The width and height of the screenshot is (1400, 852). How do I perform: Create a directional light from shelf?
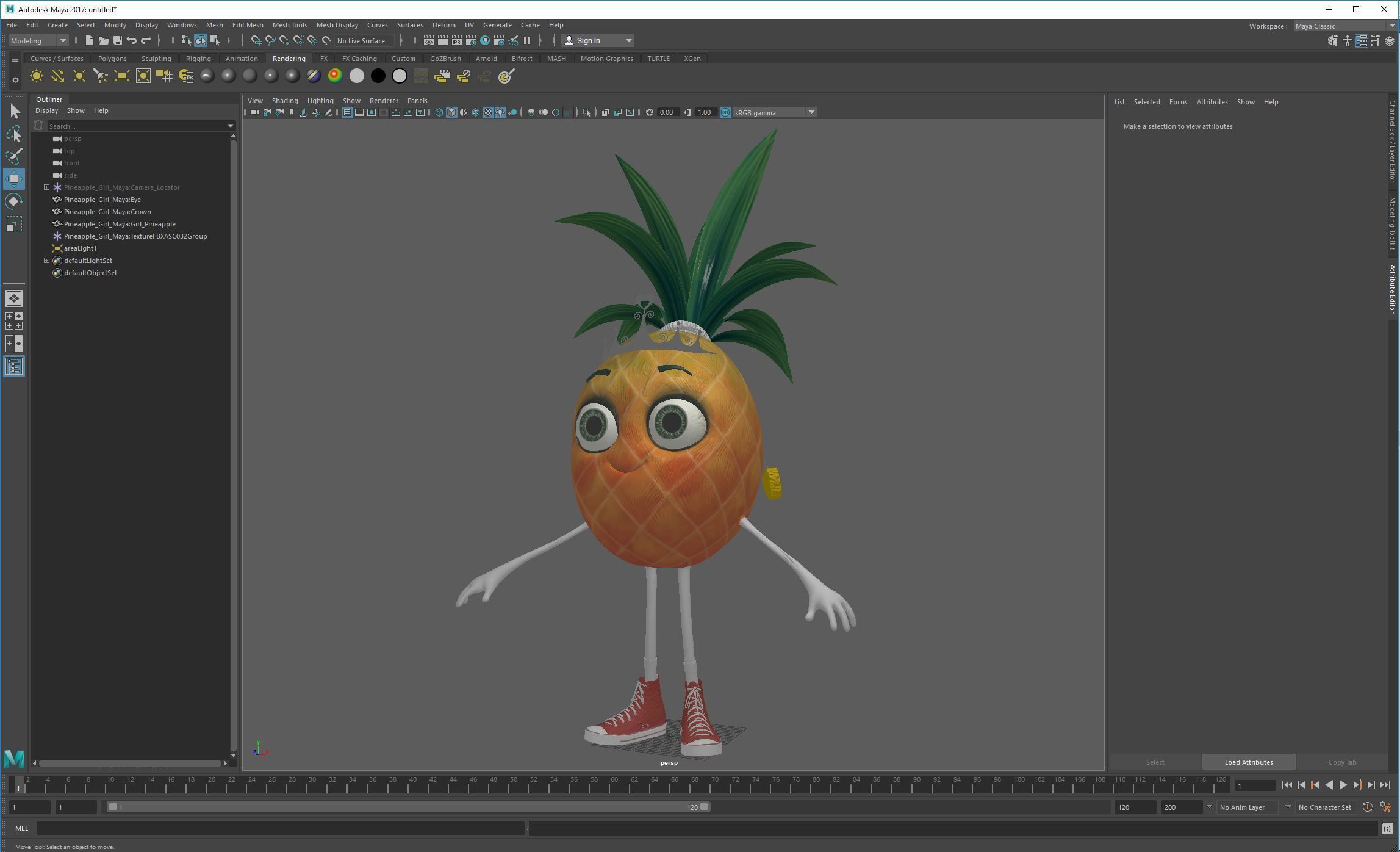pyautogui.click(x=57, y=76)
